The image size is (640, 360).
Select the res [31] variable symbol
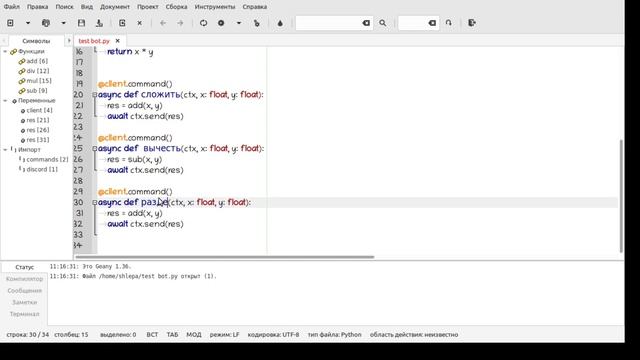(x=35, y=140)
